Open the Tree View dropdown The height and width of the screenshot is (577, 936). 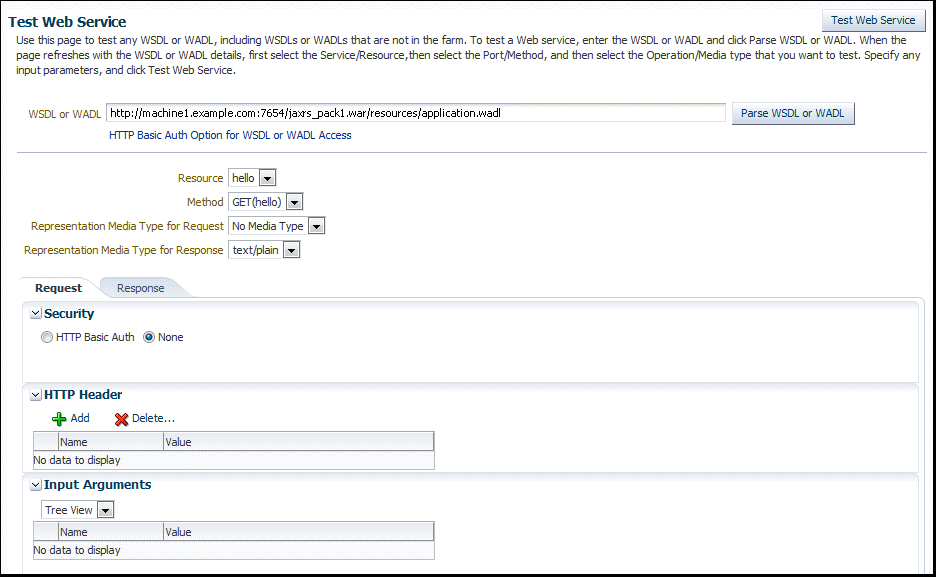77,510
